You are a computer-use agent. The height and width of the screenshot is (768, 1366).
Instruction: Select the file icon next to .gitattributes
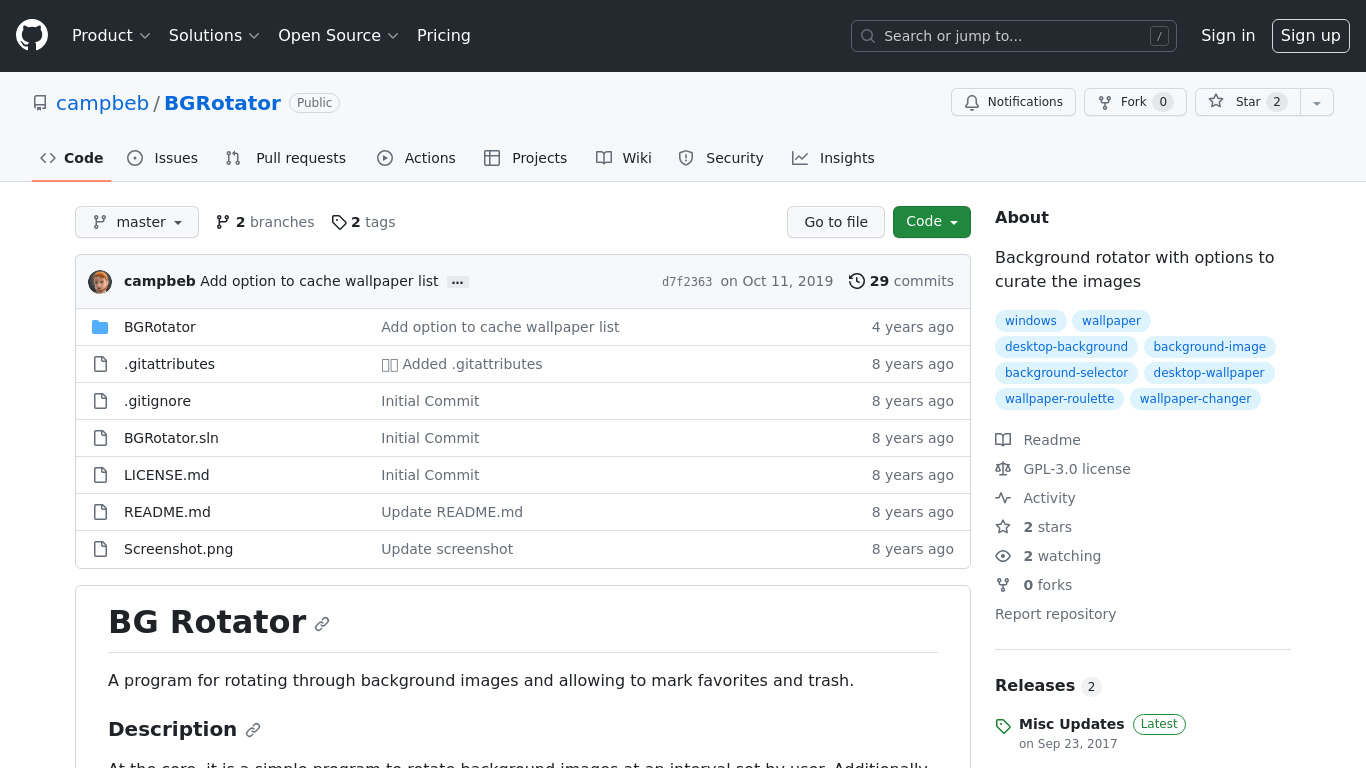100,364
